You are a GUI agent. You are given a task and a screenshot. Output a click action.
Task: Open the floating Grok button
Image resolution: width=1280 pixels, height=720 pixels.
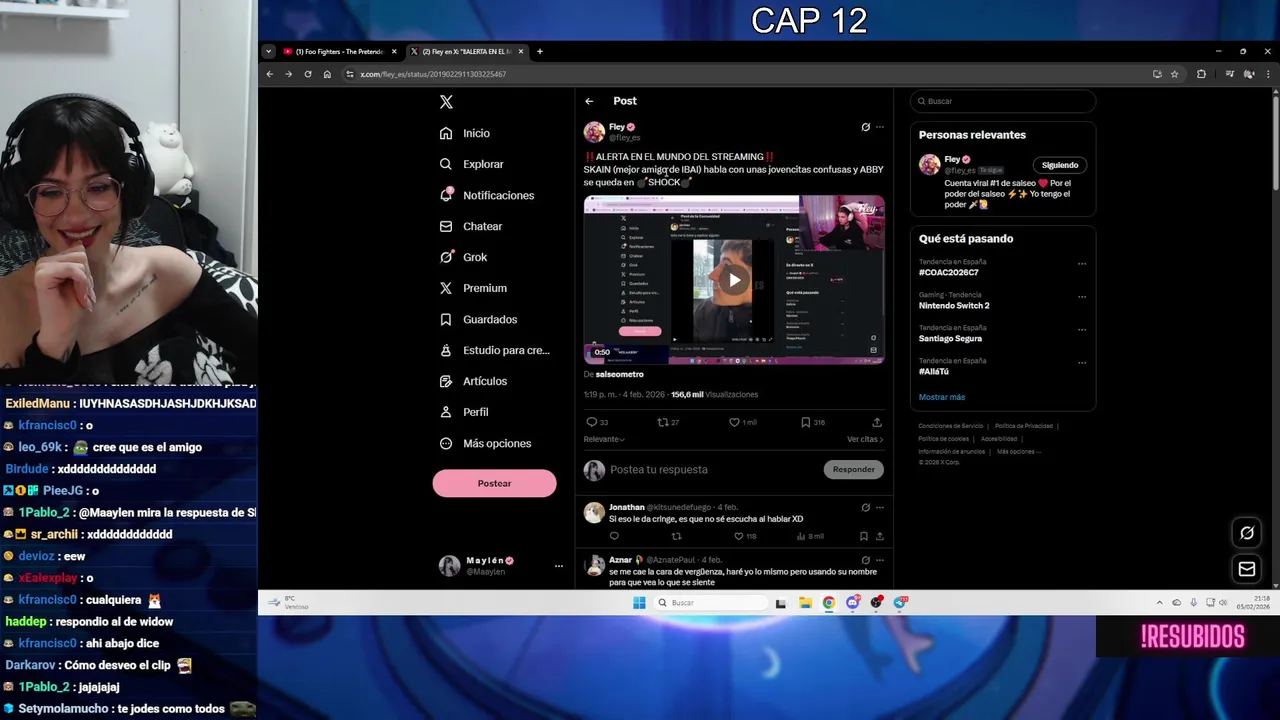1247,533
